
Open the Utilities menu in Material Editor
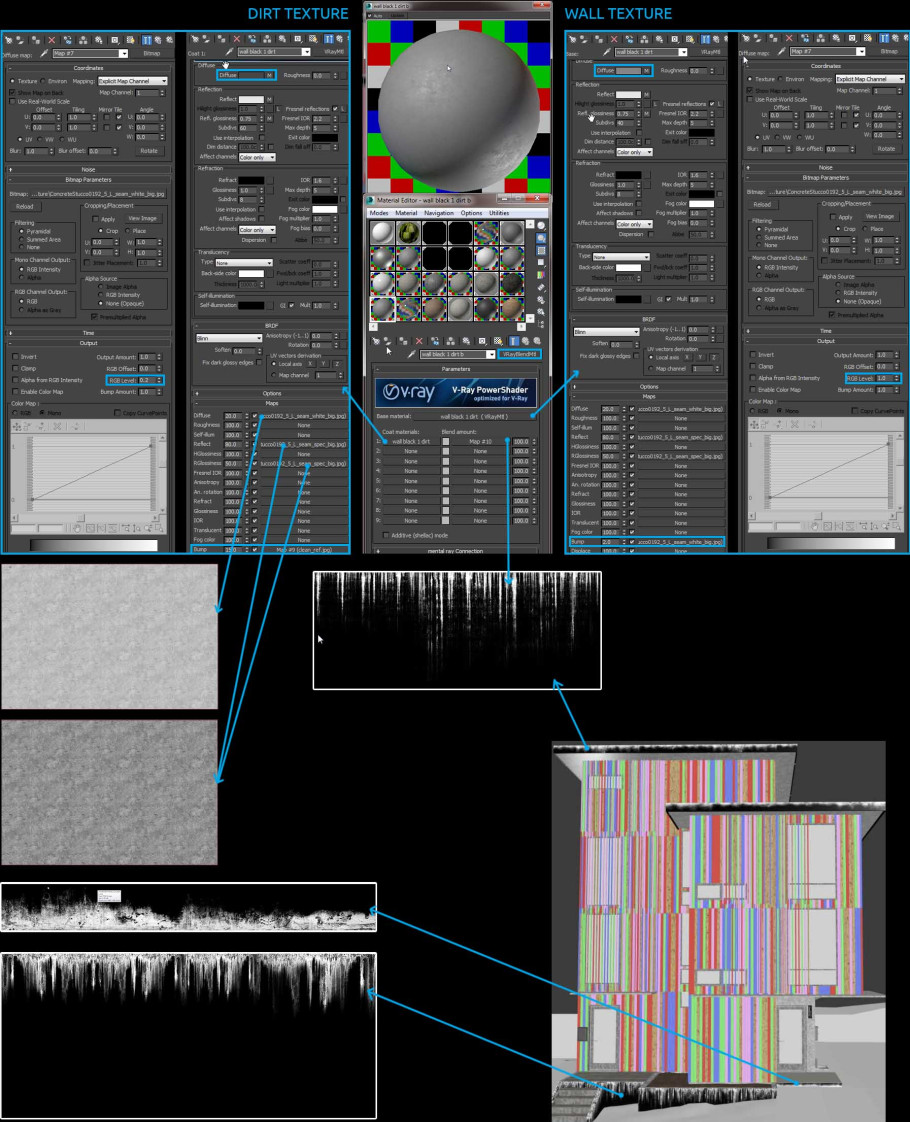[x=499, y=213]
